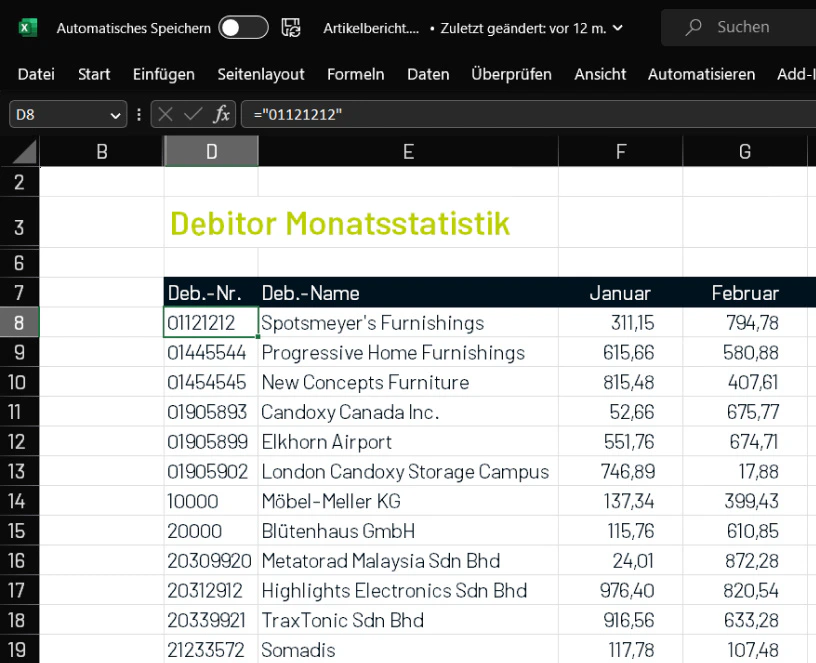Select column F header
This screenshot has width=816, height=663.
tap(620, 151)
